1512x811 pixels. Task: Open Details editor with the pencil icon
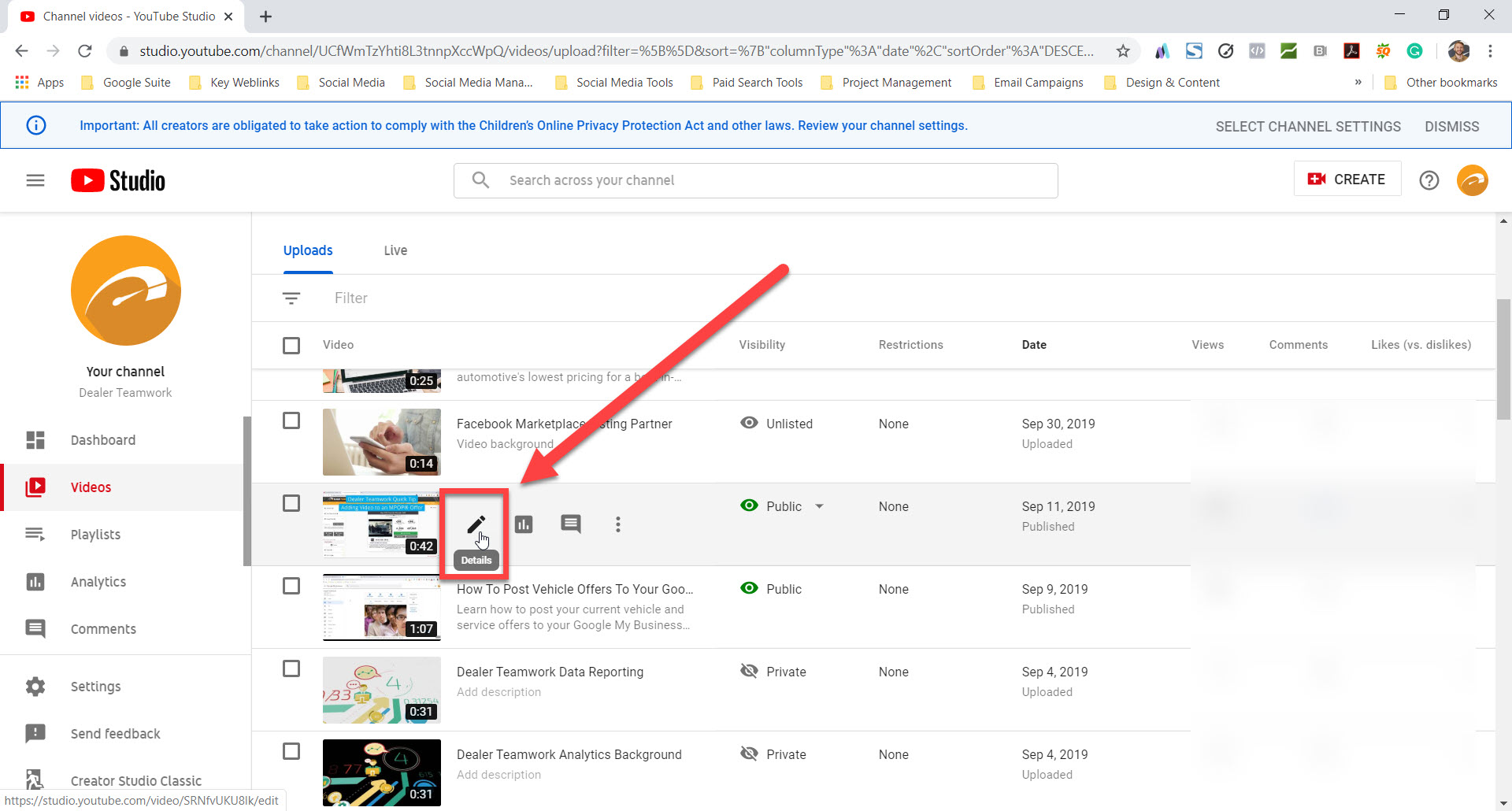tap(476, 524)
